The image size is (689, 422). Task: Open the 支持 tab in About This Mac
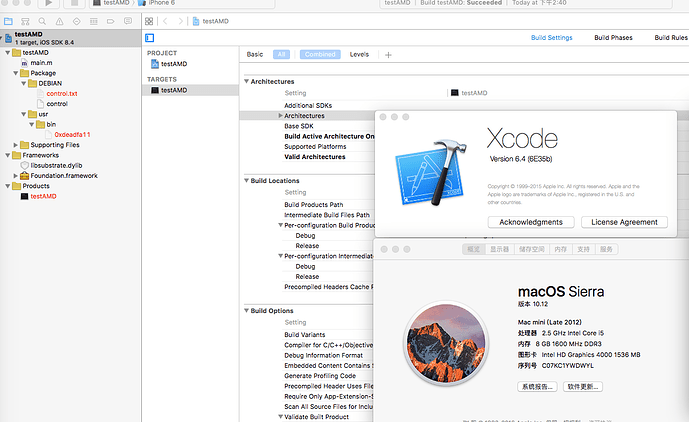pos(584,249)
